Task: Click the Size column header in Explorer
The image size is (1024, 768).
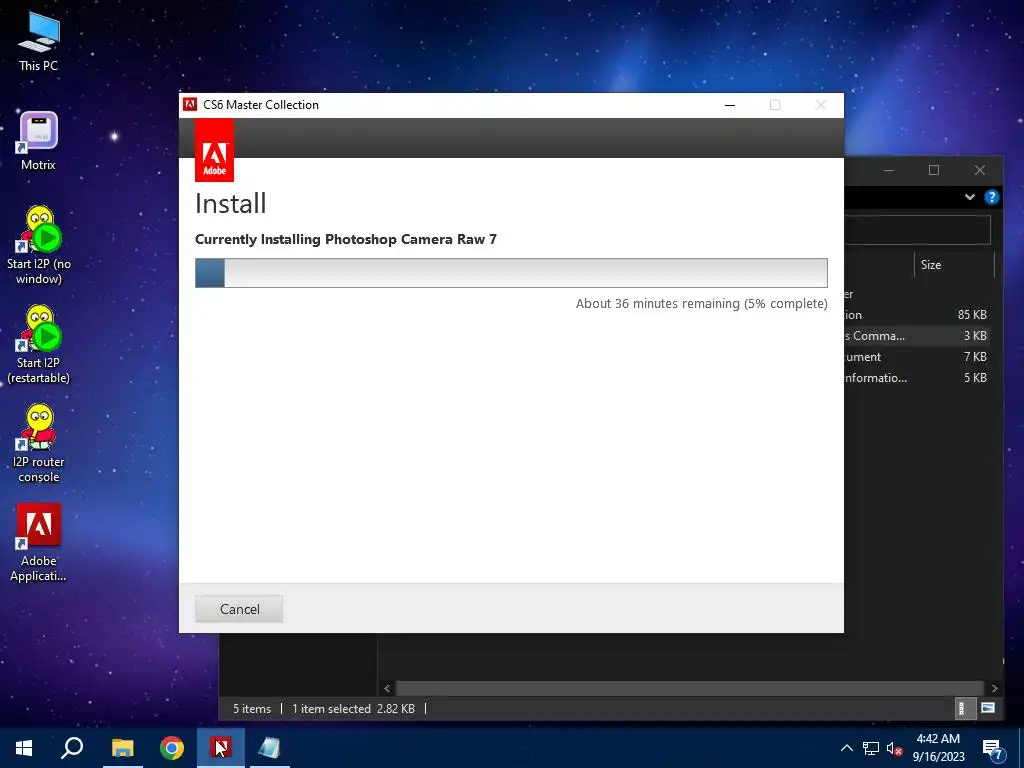Action: pos(953,264)
